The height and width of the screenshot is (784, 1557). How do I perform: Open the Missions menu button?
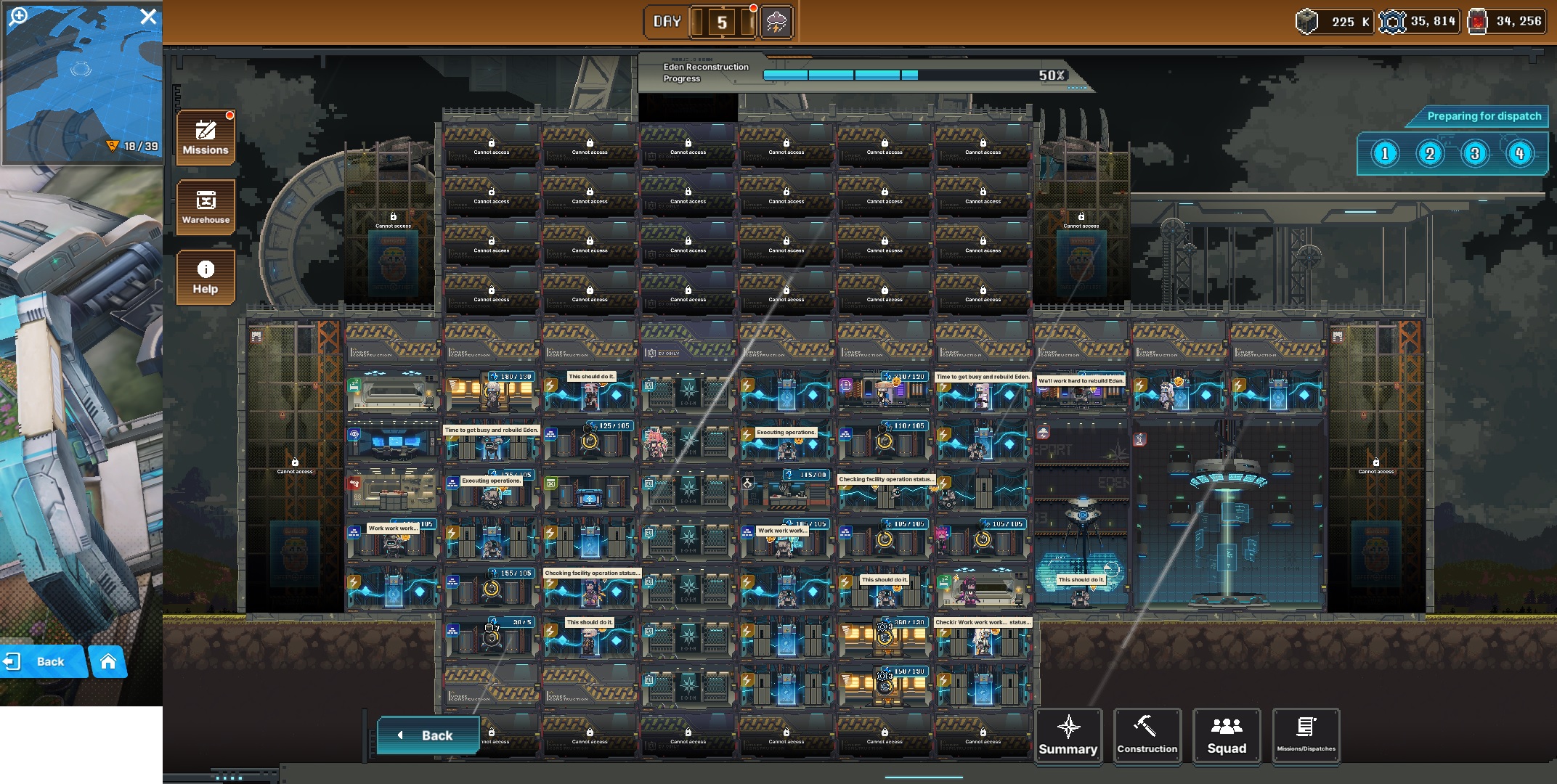coord(206,137)
